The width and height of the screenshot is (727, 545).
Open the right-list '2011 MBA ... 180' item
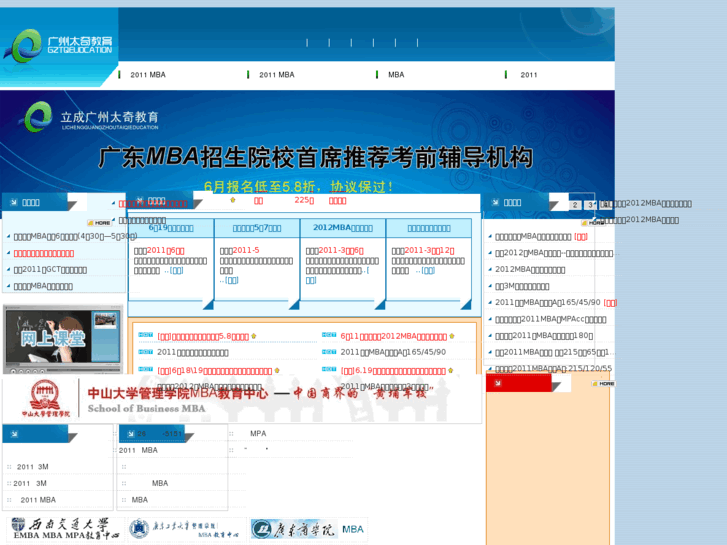coord(544,335)
